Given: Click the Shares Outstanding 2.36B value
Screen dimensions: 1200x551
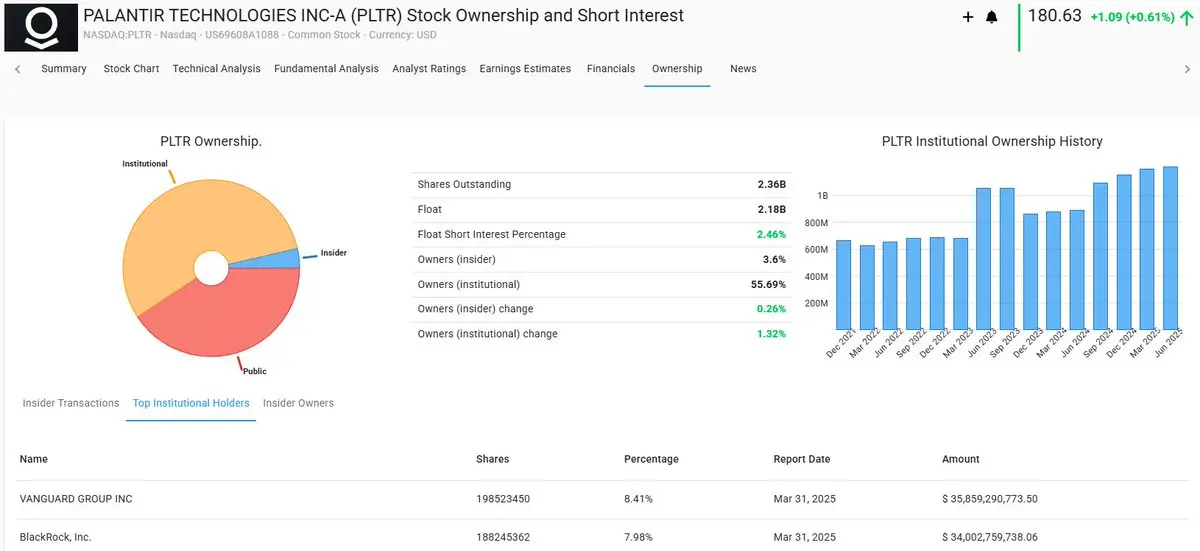Looking at the screenshot, I should point(771,185).
